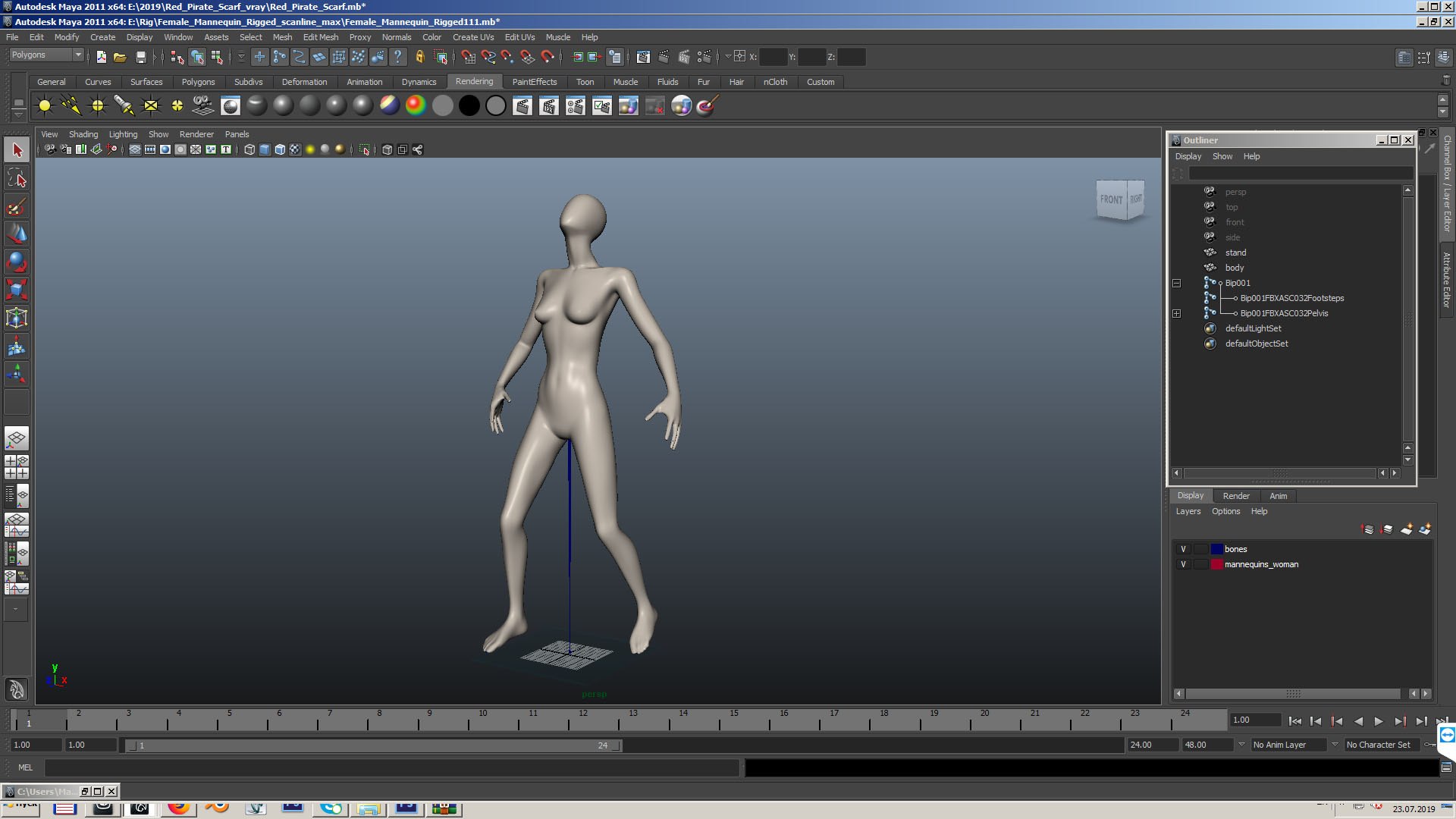Viewport: 1456px width, 819px height.
Task: Pick the Scale tool in the toolbox
Action: coord(17,290)
